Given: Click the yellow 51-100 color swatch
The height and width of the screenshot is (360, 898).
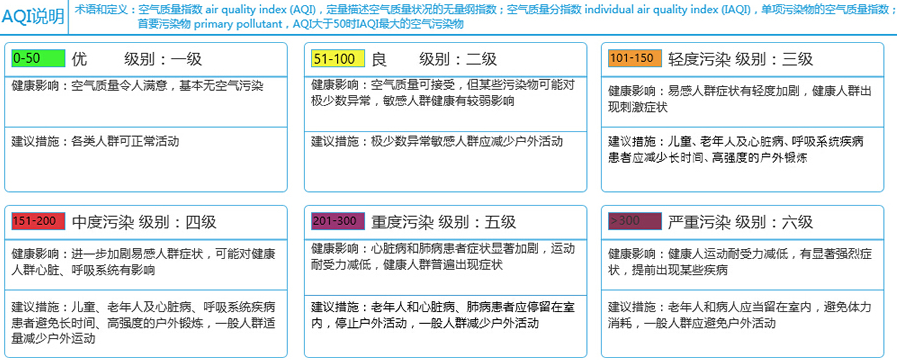Looking at the screenshot, I should [x=338, y=58].
